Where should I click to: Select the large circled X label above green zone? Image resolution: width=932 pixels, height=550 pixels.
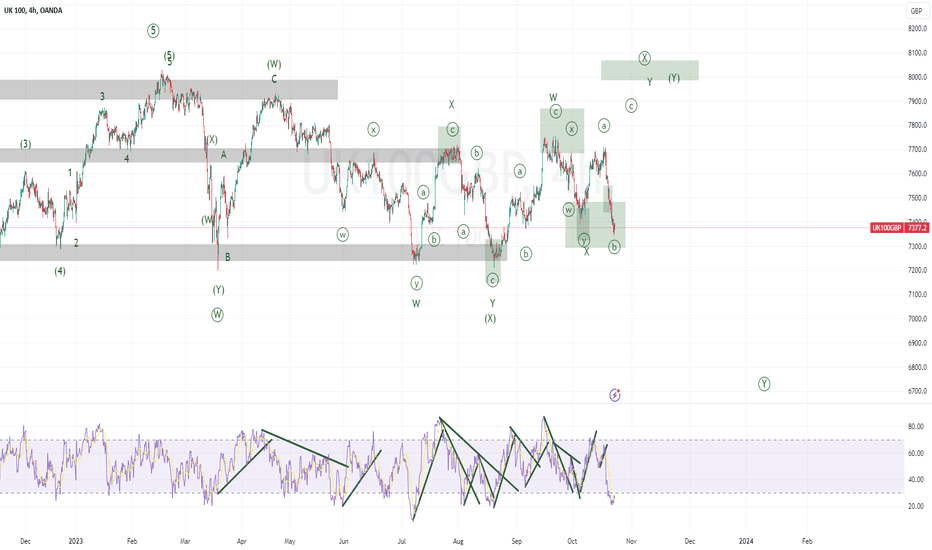coord(645,58)
